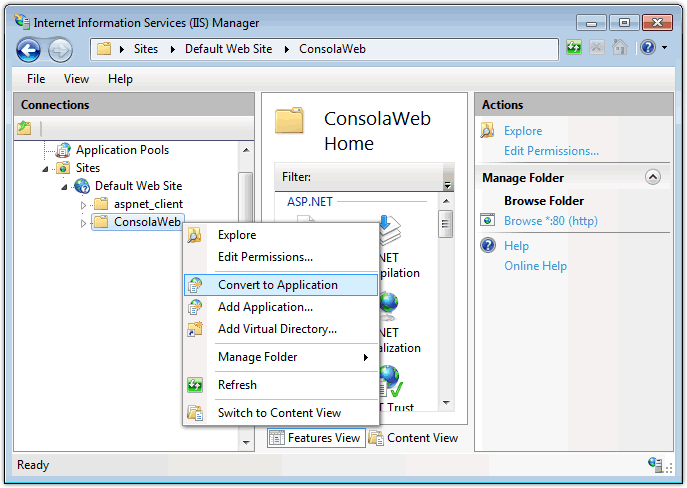Screen dimensions: 687x488
Task: Click the Browse *:80 (http) link
Action: click(551, 220)
